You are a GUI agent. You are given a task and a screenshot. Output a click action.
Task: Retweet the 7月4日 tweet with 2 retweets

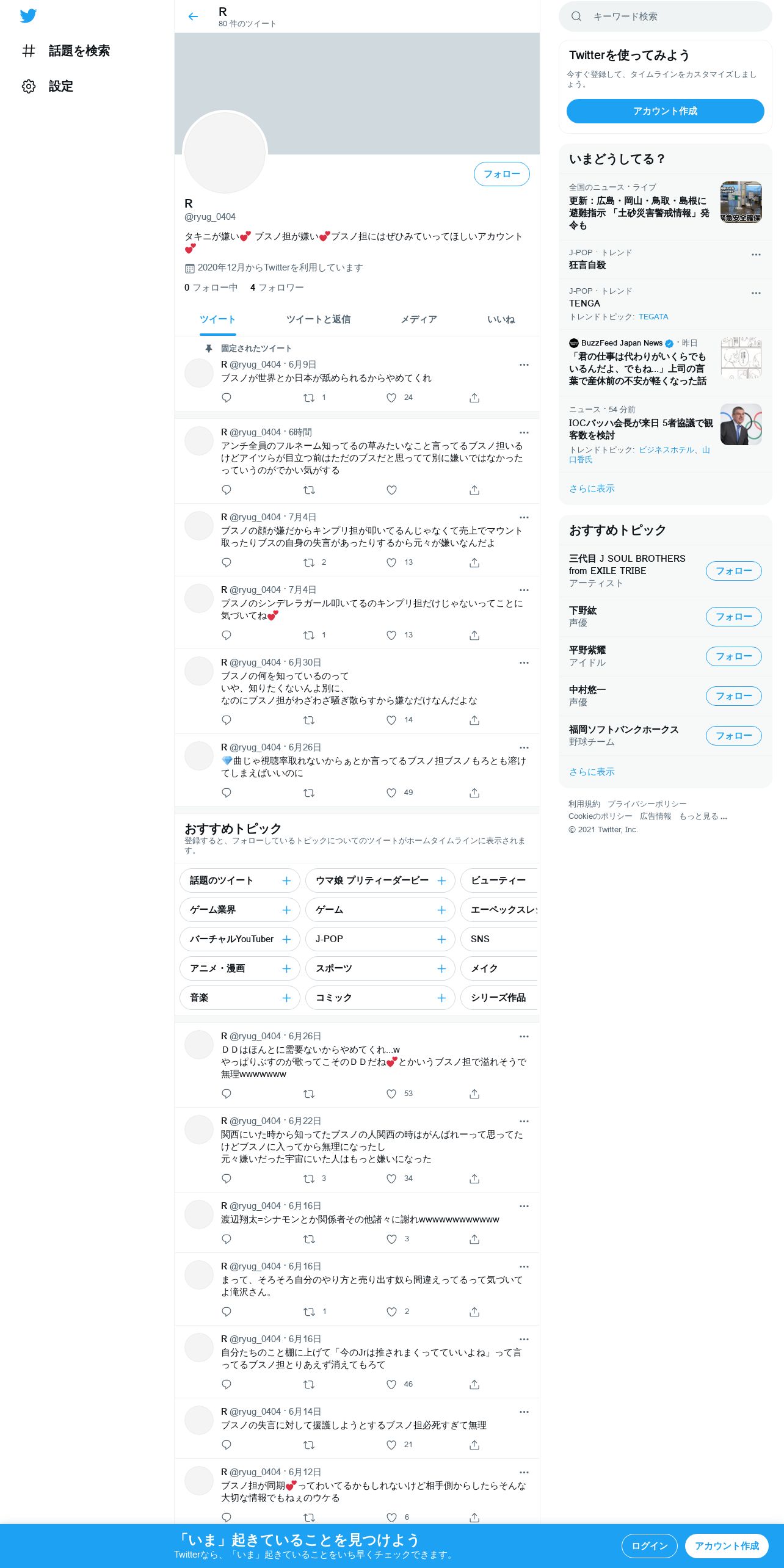(309, 562)
